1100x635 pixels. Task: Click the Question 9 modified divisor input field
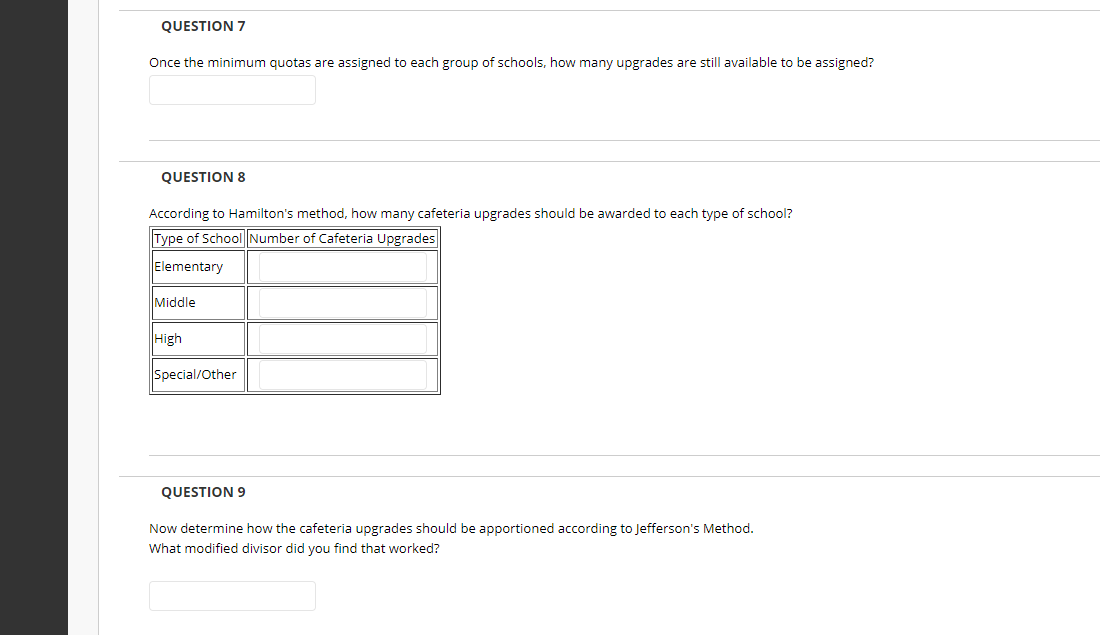[231, 596]
